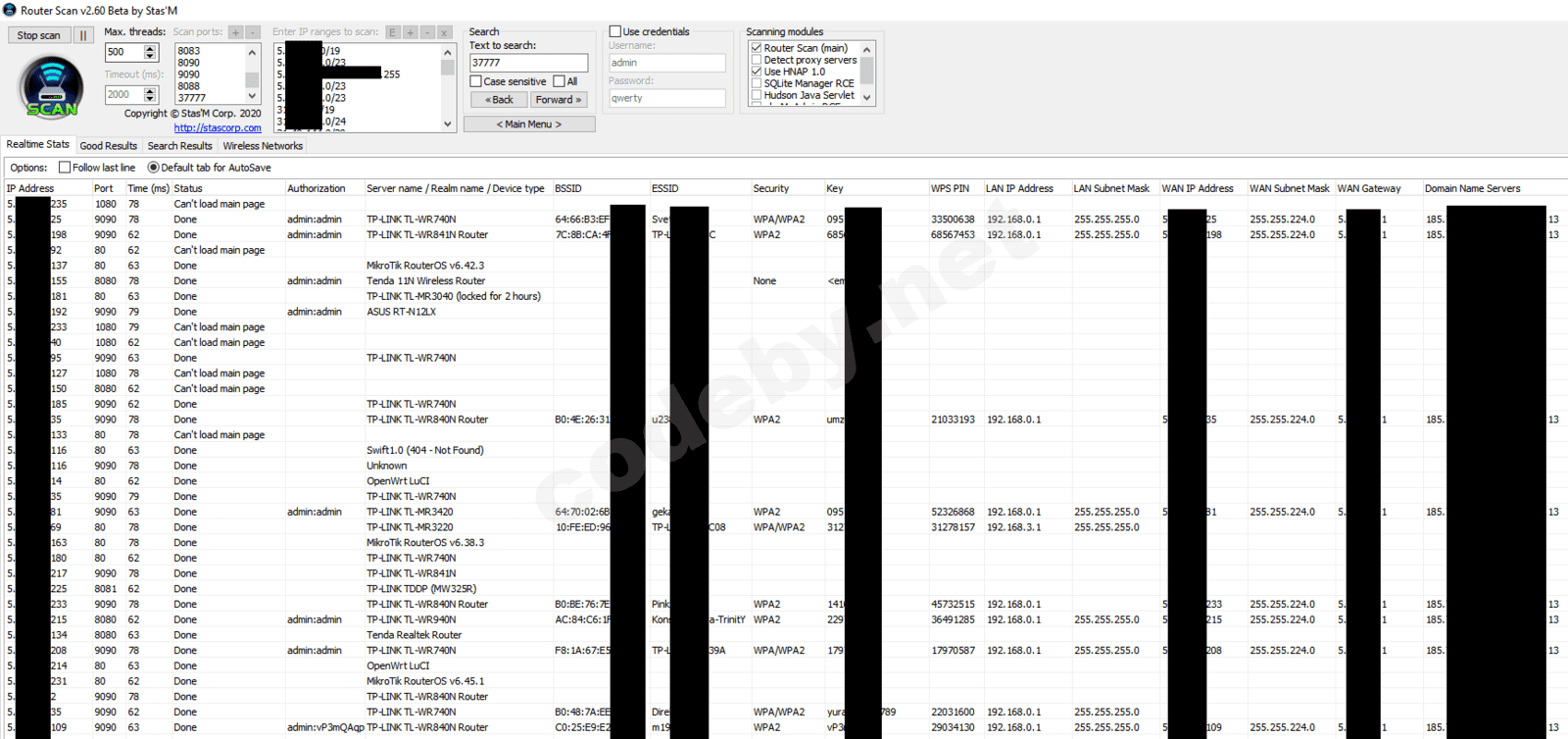
Task: Open the Main Menu
Action: [529, 124]
